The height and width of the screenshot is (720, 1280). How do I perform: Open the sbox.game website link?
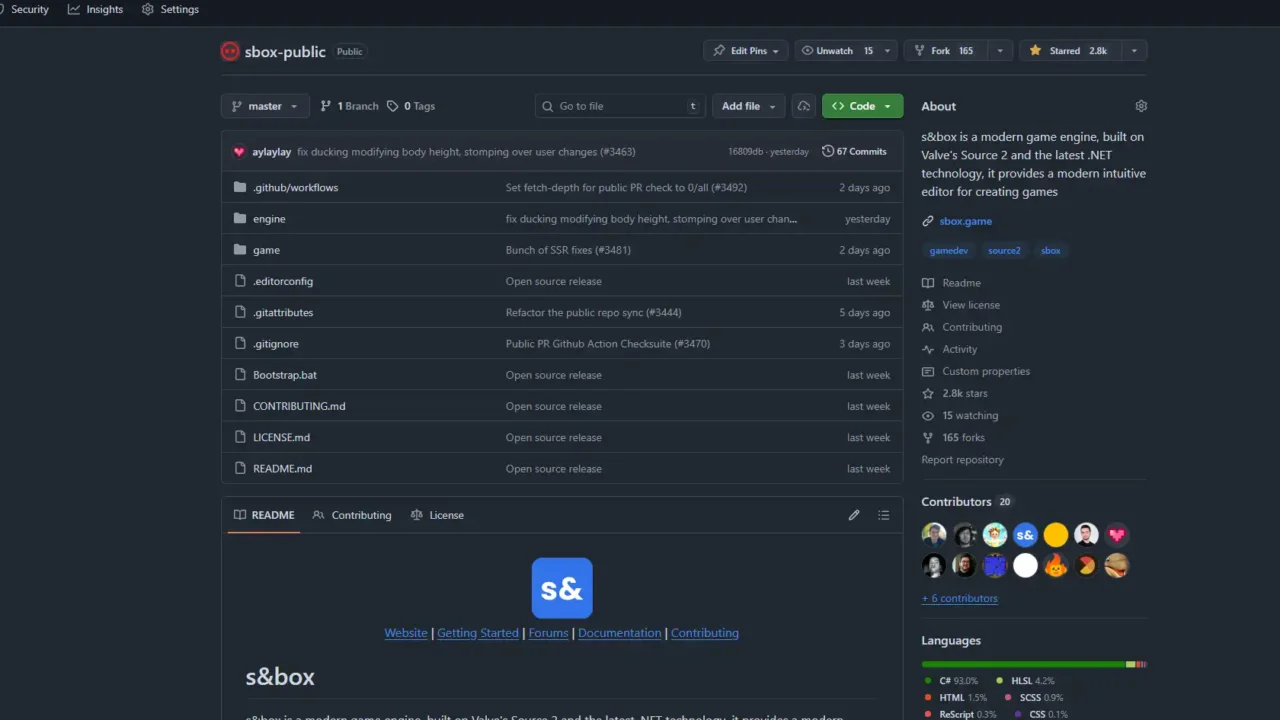(x=965, y=220)
